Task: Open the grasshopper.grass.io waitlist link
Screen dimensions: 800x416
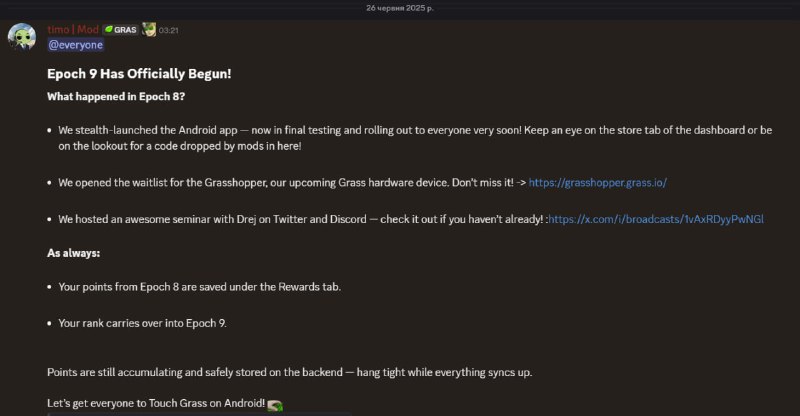Action: (x=597, y=183)
